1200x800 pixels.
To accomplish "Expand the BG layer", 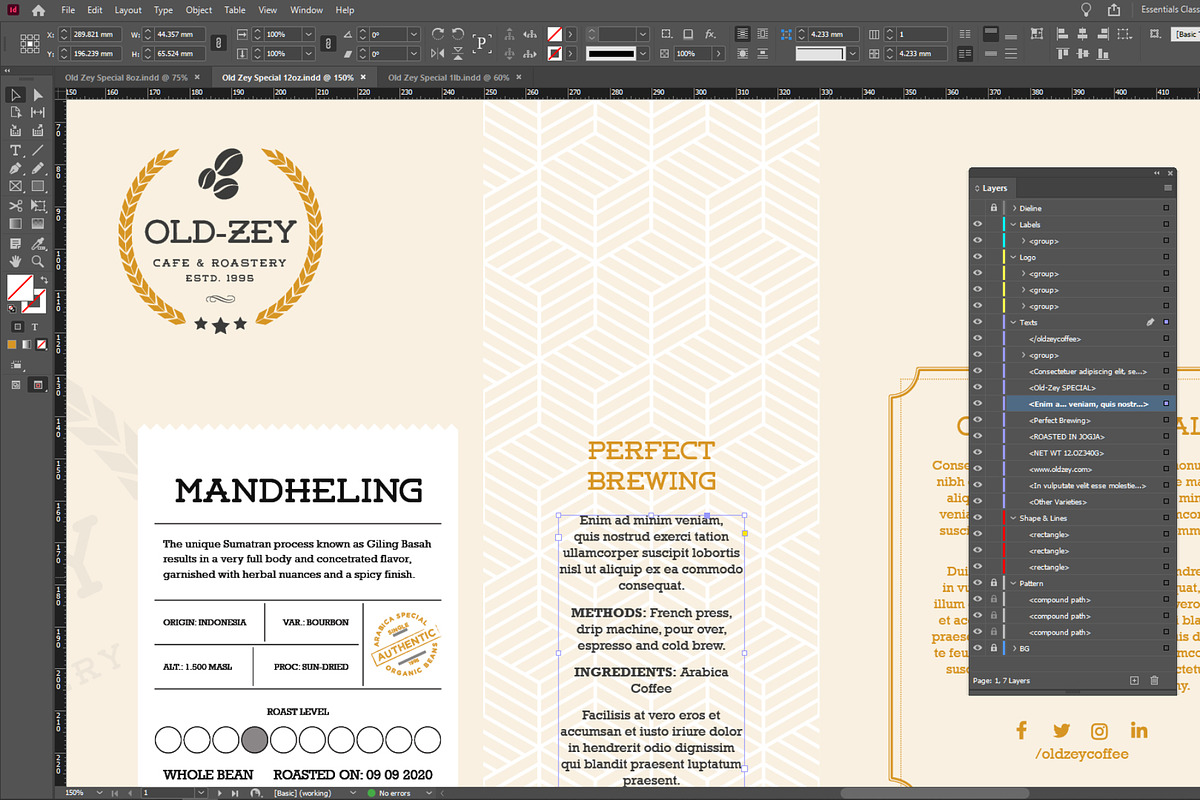I will [1014, 649].
